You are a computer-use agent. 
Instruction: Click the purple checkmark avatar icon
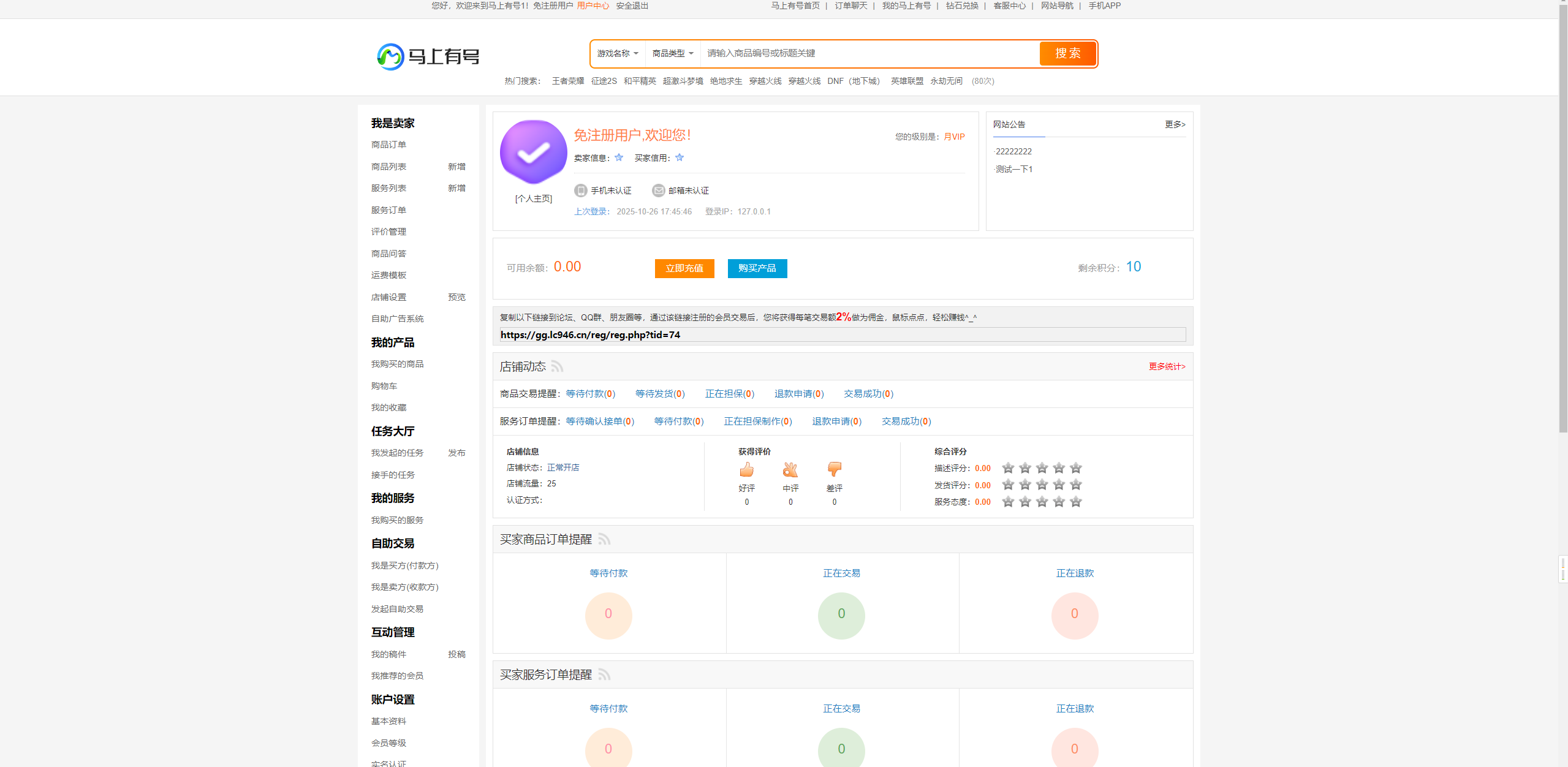point(533,153)
